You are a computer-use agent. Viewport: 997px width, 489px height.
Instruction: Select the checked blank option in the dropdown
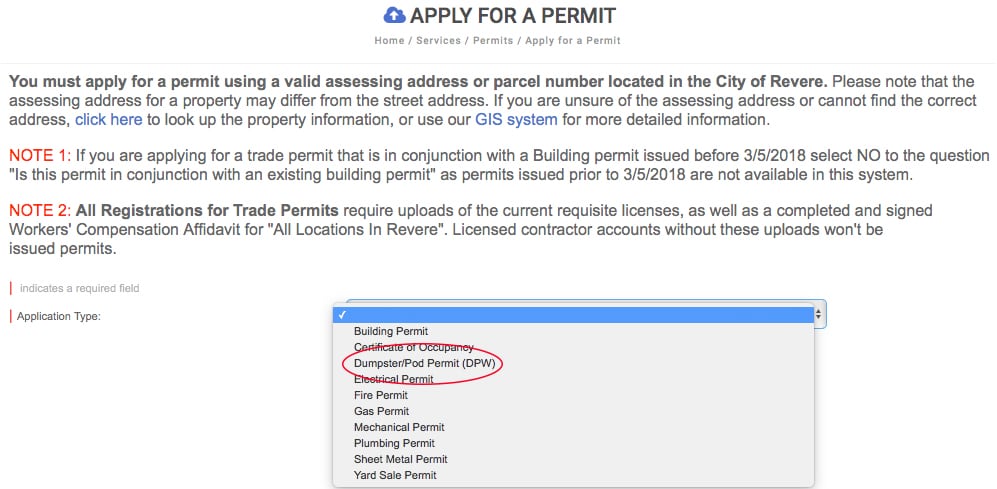click(x=573, y=315)
